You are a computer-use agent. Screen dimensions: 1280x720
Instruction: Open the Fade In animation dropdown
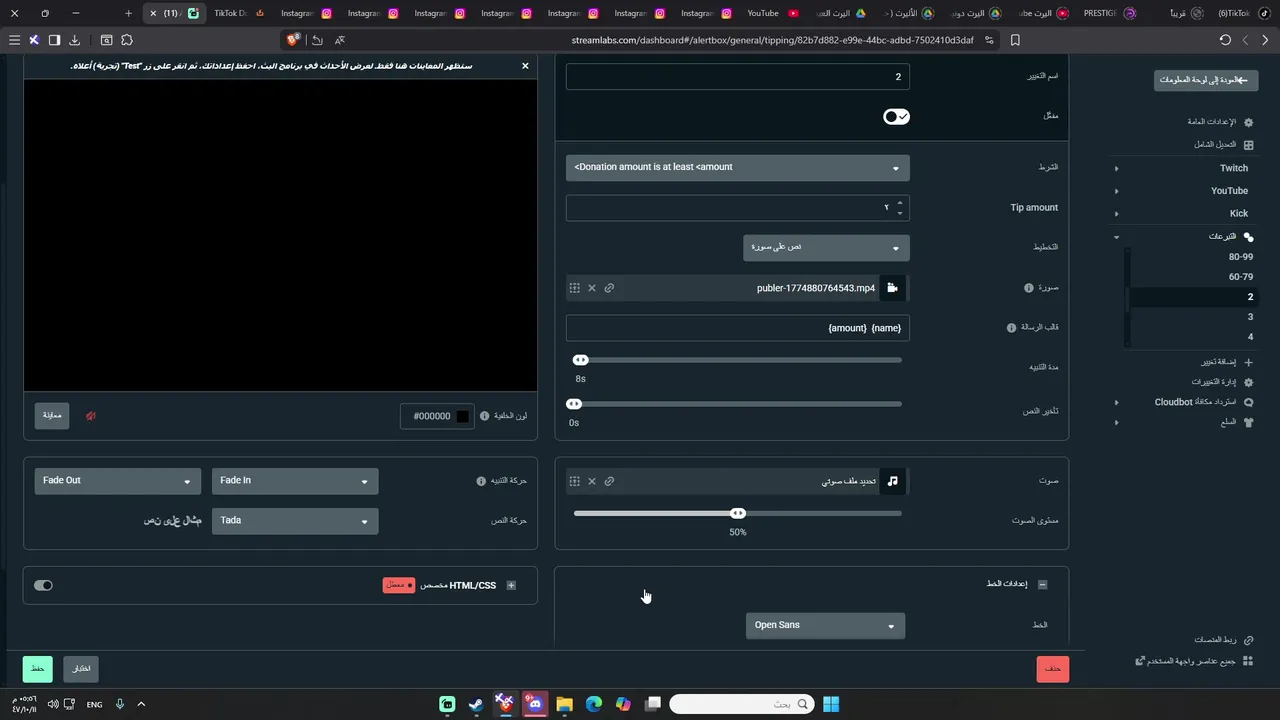click(295, 481)
